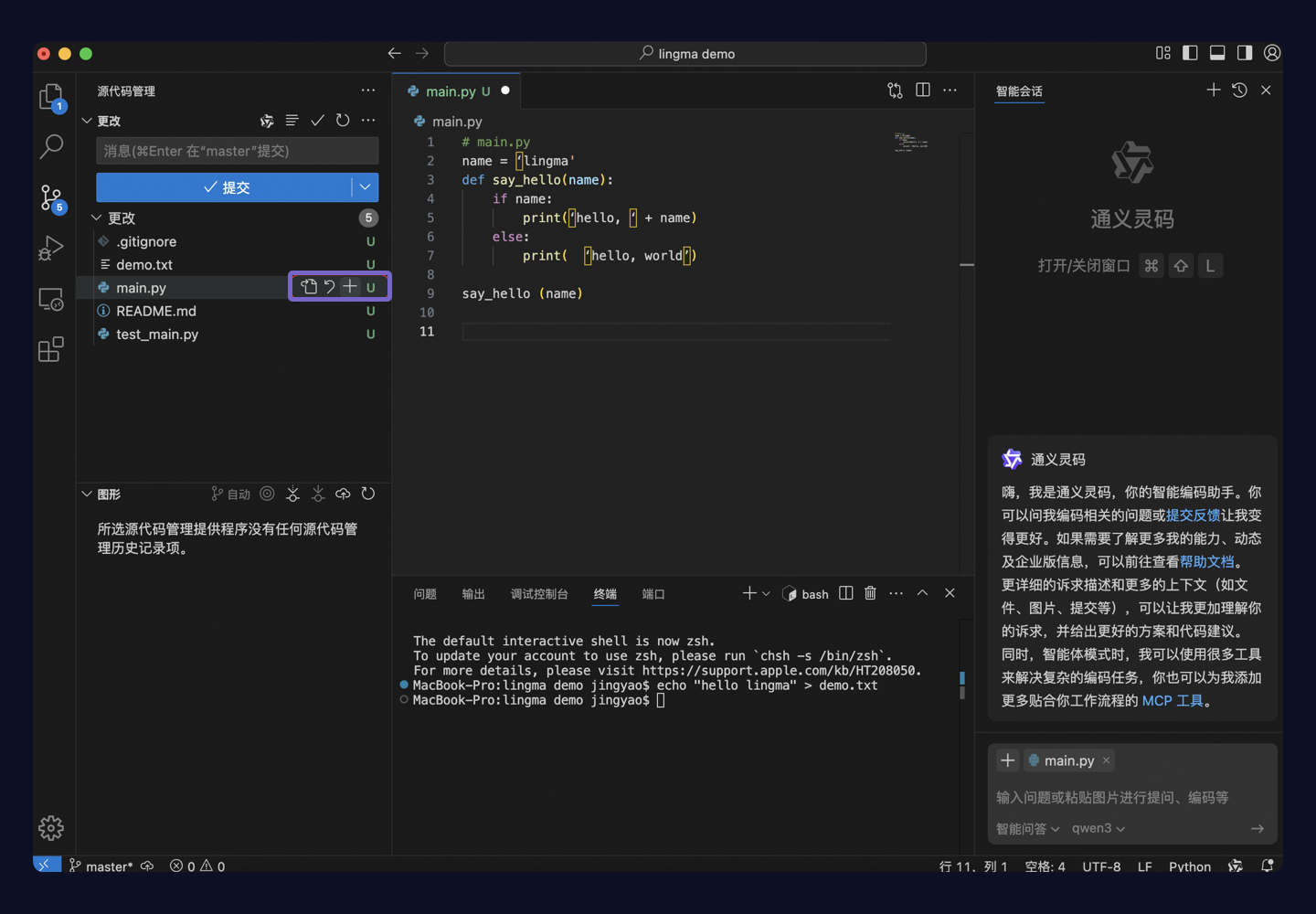1316x914 pixels.
Task: Click lingma demo command center search
Action: (685, 54)
